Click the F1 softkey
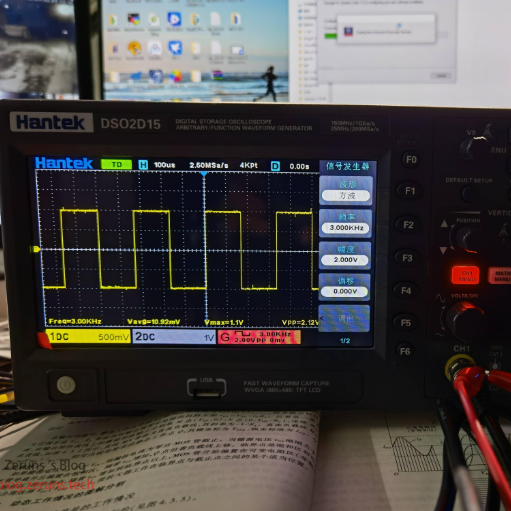 click(410, 191)
